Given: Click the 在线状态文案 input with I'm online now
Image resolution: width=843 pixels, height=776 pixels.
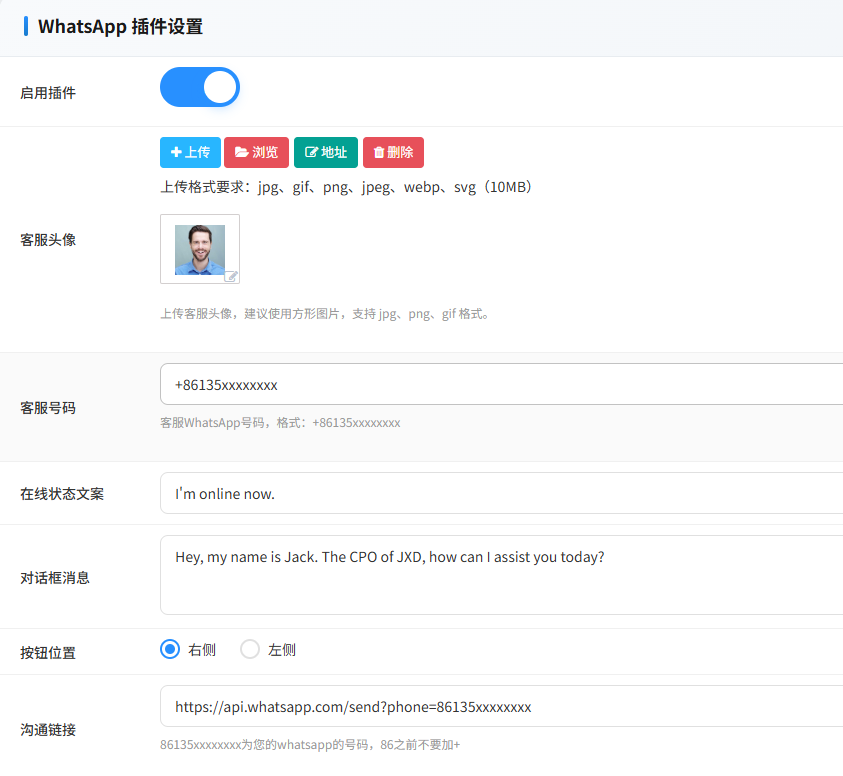Looking at the screenshot, I should pyautogui.click(x=501, y=493).
